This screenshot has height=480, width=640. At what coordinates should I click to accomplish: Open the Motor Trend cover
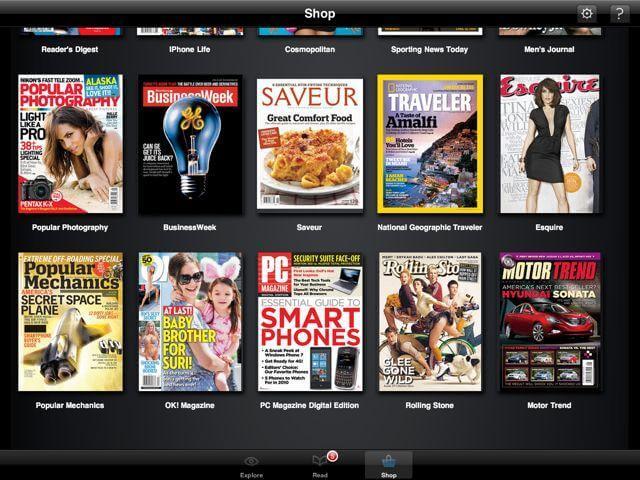[x=550, y=322]
